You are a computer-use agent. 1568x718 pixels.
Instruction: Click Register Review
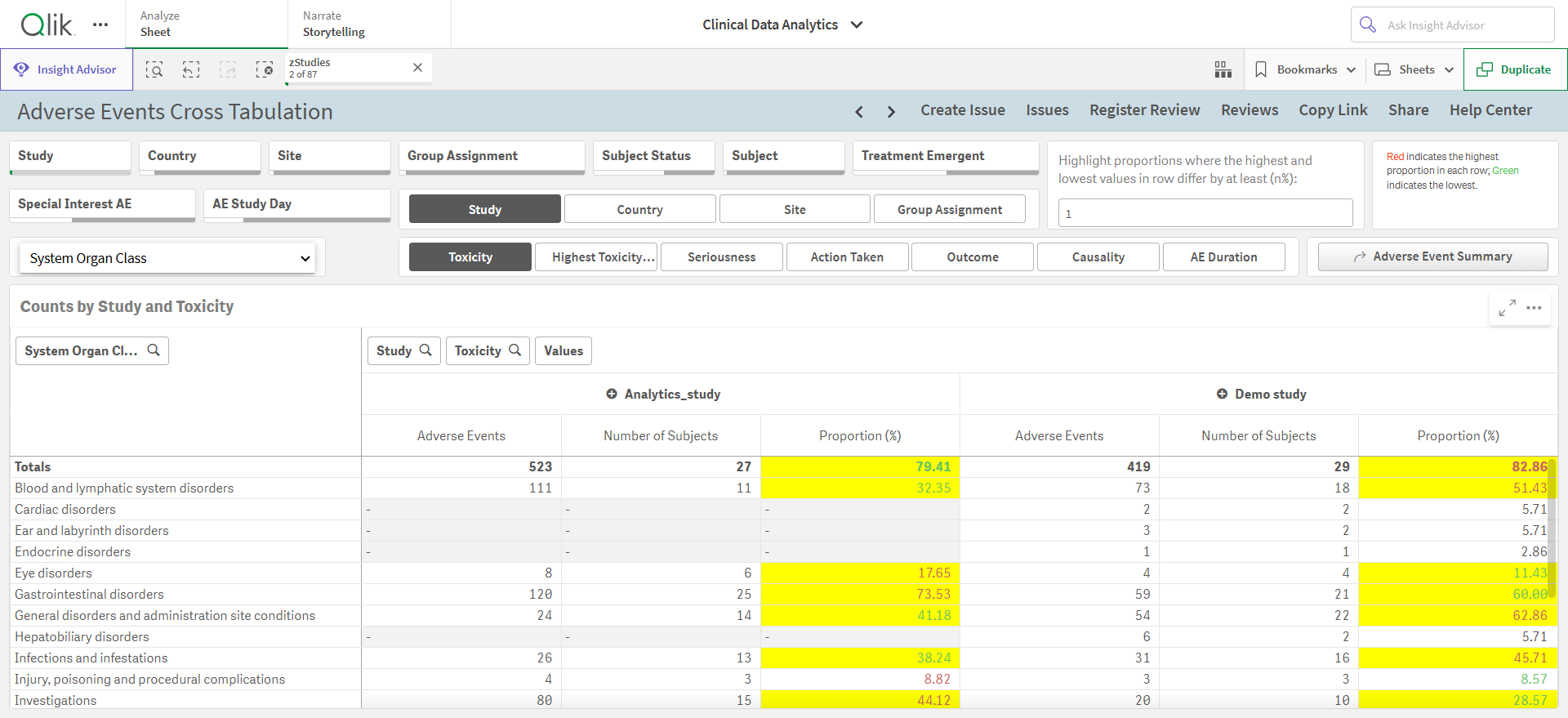pos(1144,110)
